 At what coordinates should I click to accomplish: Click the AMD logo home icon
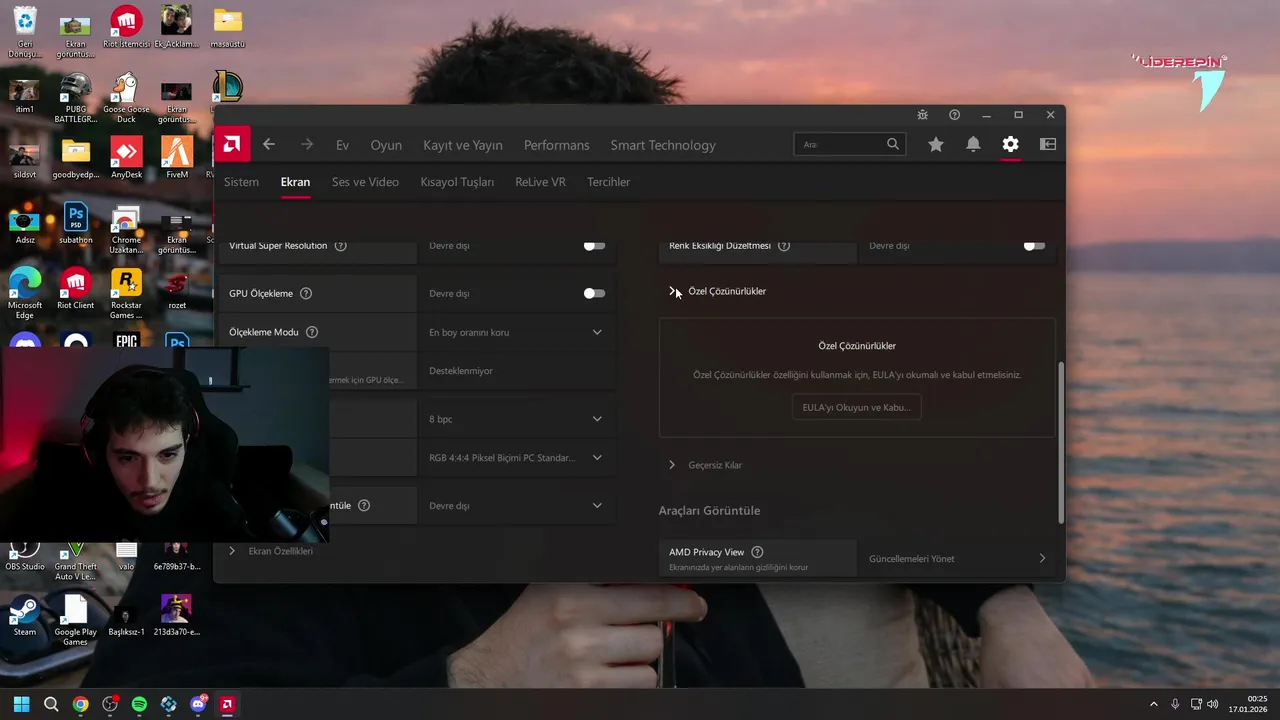(232, 144)
